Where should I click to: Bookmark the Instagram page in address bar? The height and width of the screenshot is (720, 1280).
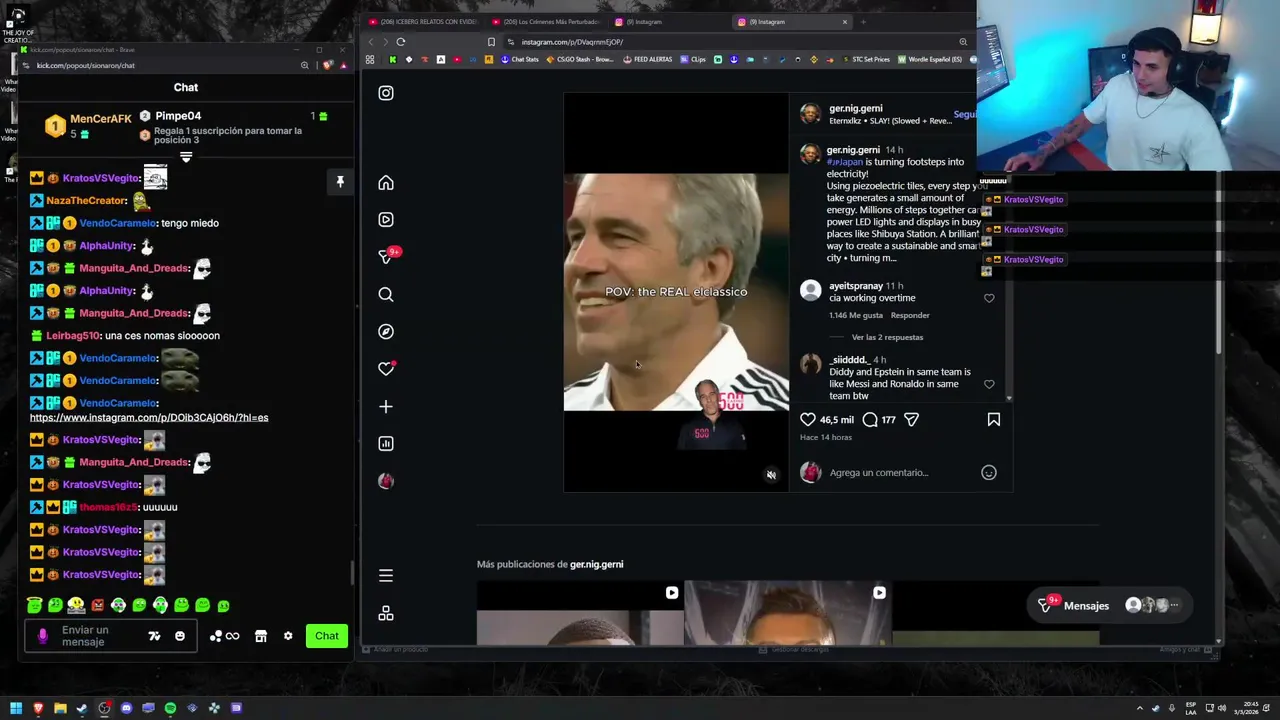point(491,42)
